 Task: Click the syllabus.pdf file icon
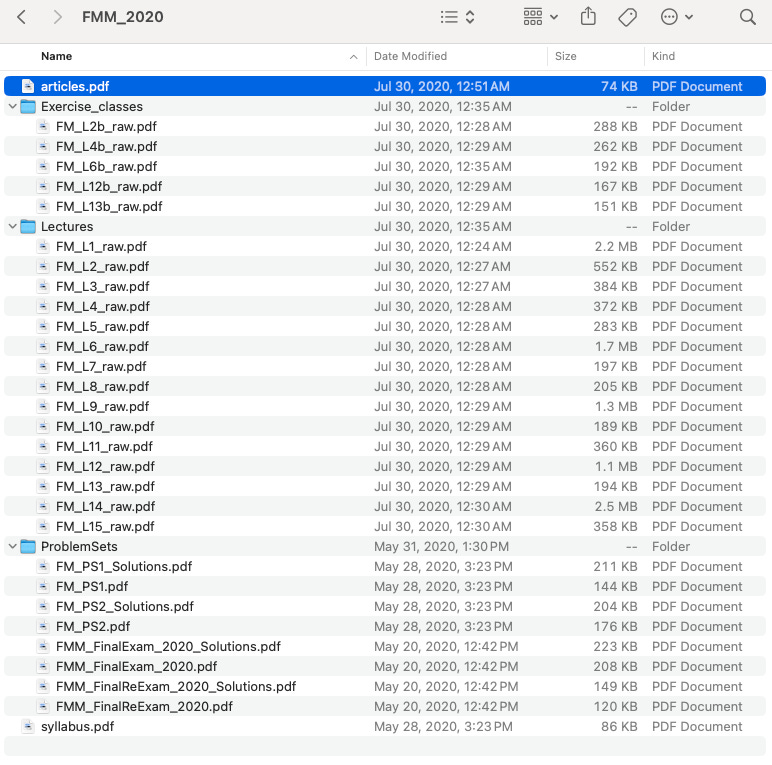tap(28, 727)
